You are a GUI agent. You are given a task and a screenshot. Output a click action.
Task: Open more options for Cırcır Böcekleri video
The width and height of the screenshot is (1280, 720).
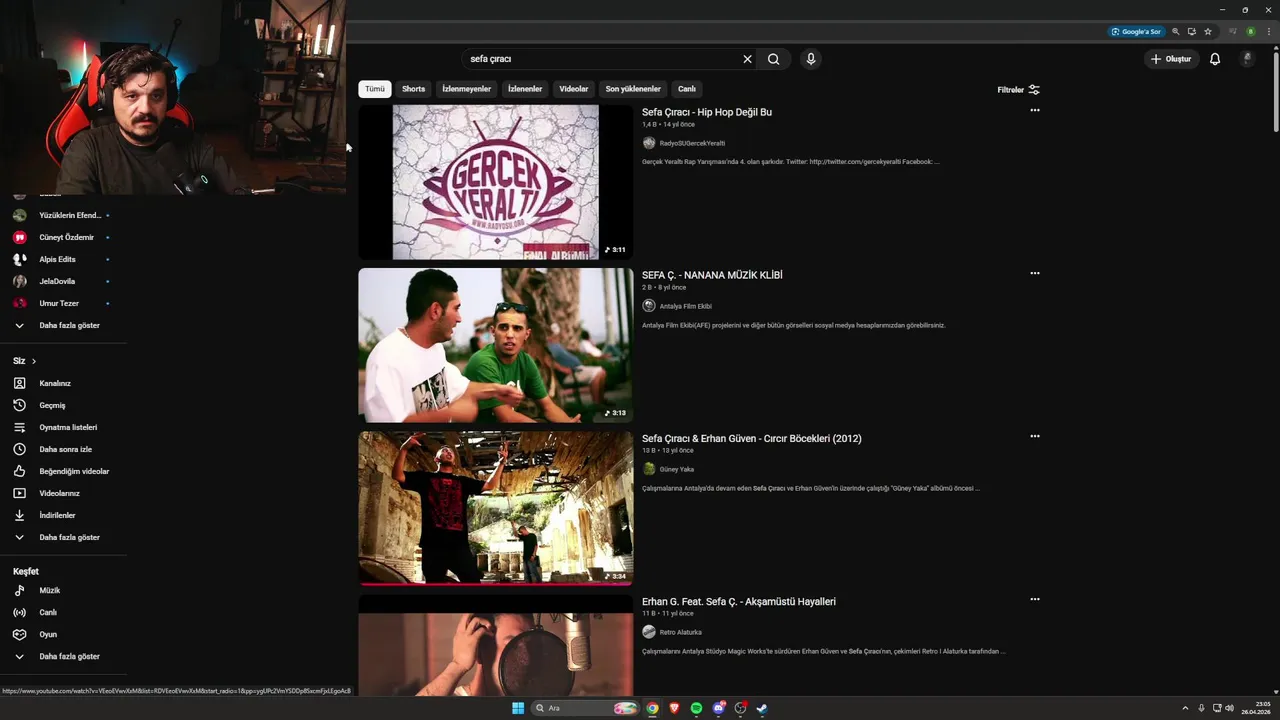pyautogui.click(x=1035, y=436)
